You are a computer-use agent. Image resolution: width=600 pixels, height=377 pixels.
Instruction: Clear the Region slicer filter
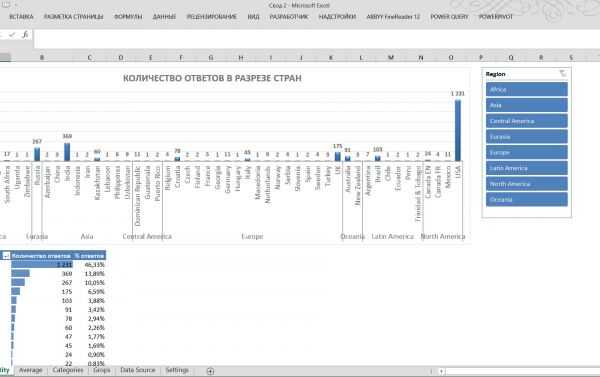pos(562,73)
